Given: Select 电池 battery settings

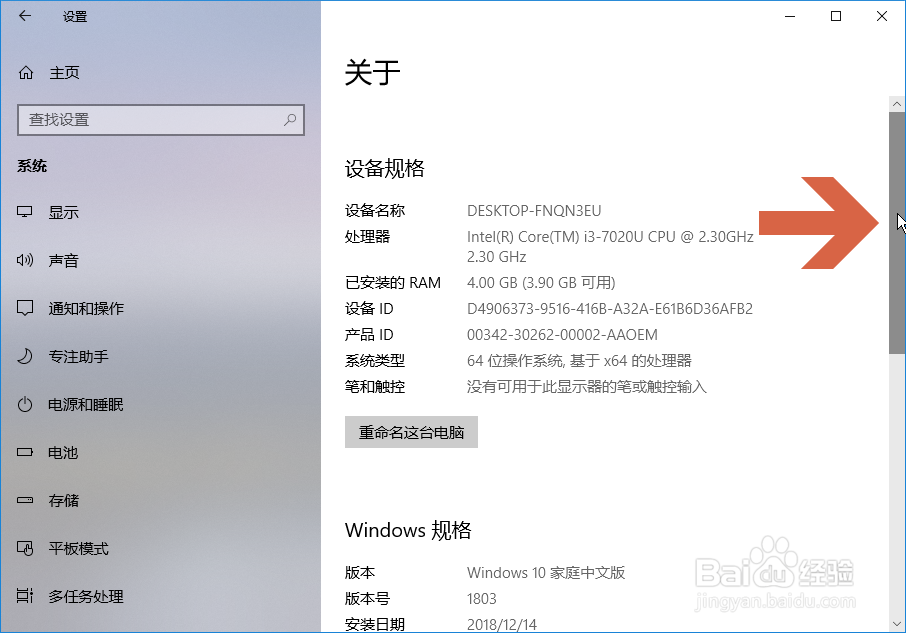Looking at the screenshot, I should coord(62,452).
